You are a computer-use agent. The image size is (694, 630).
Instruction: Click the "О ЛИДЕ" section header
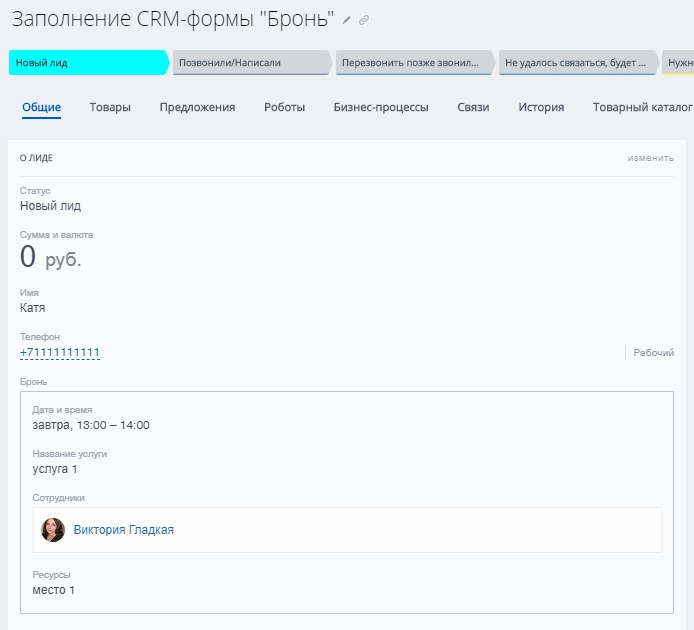coord(36,158)
